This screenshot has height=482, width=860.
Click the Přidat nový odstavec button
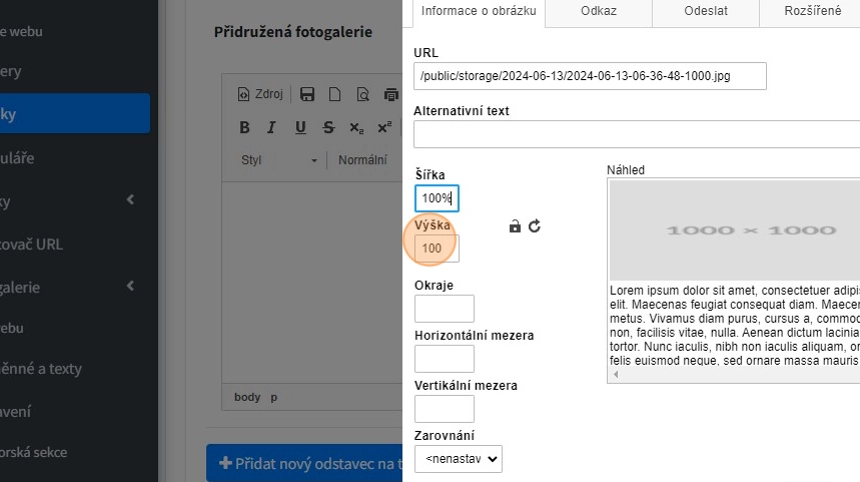(305, 463)
